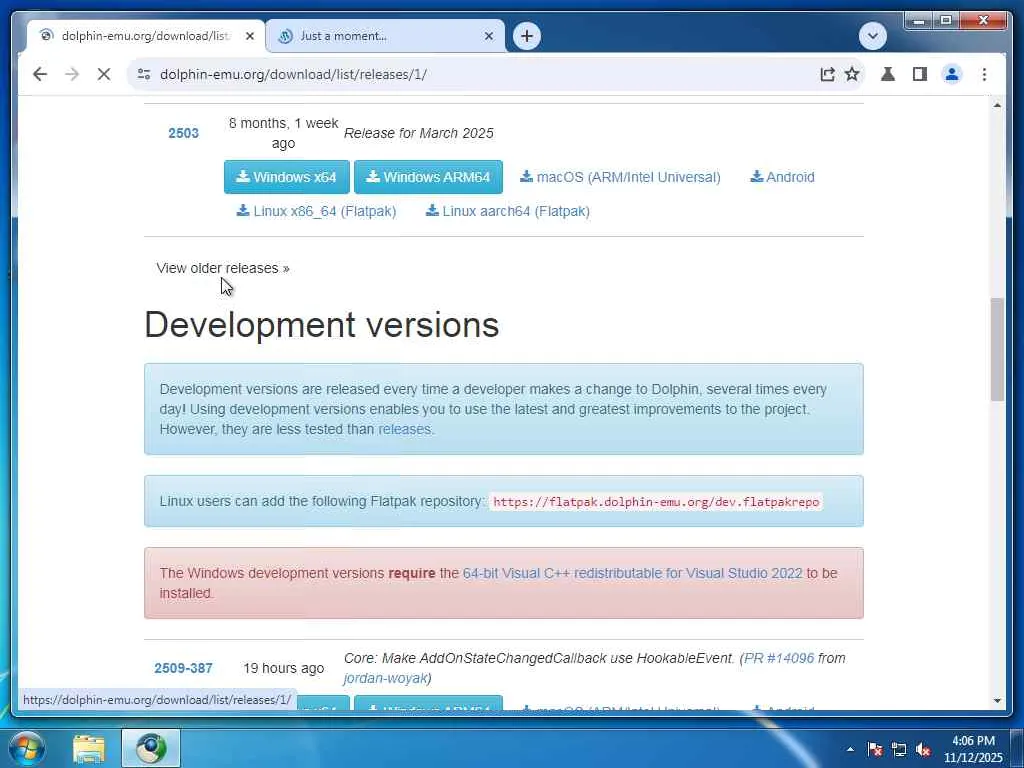
Task: Click the share page icon
Action: coord(827,74)
